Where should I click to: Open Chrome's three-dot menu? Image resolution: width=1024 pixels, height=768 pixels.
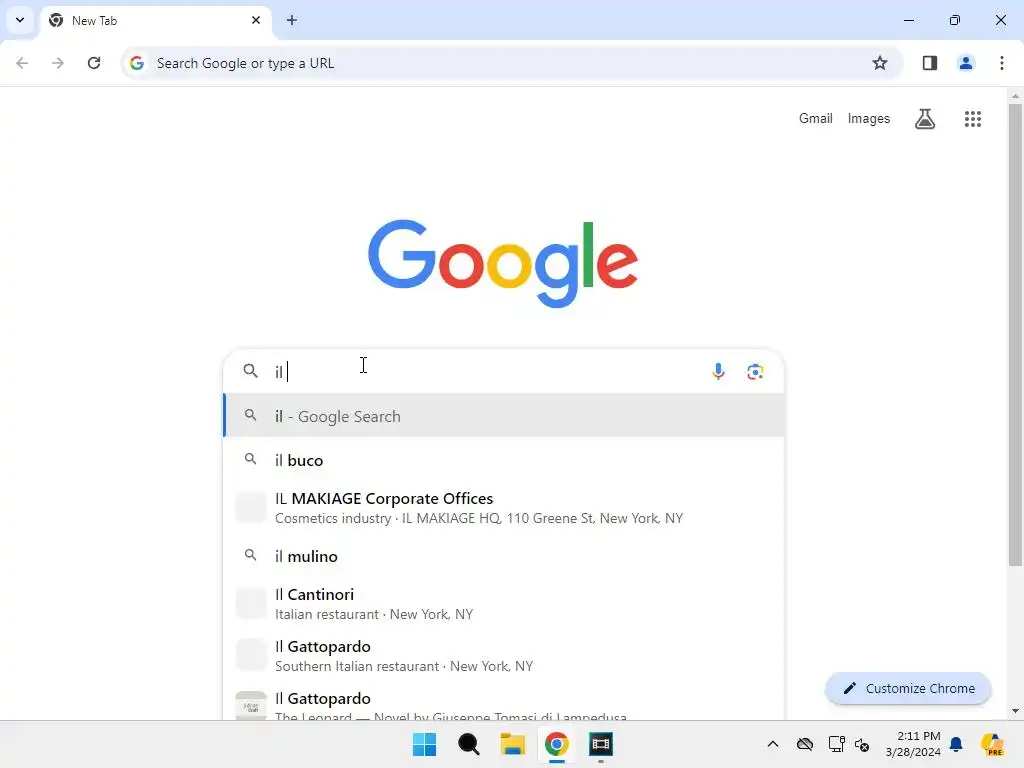[1002, 63]
